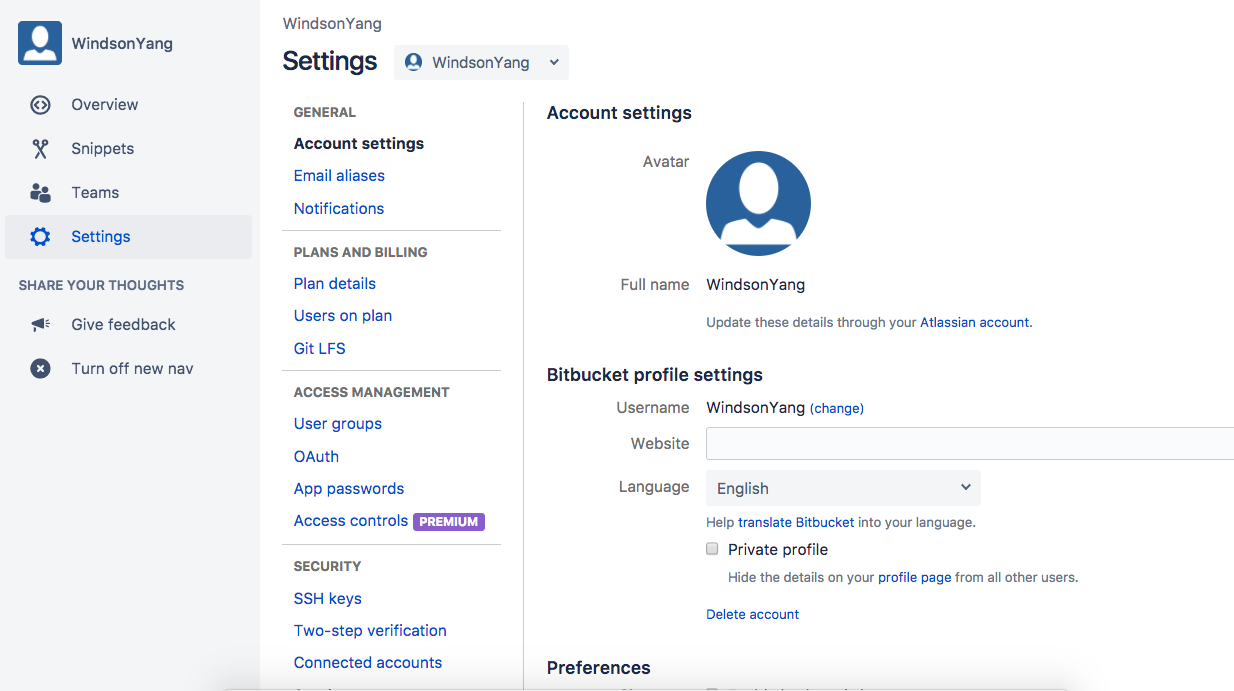The width and height of the screenshot is (1234, 691).
Task: Go to Notifications settings
Action: (339, 209)
